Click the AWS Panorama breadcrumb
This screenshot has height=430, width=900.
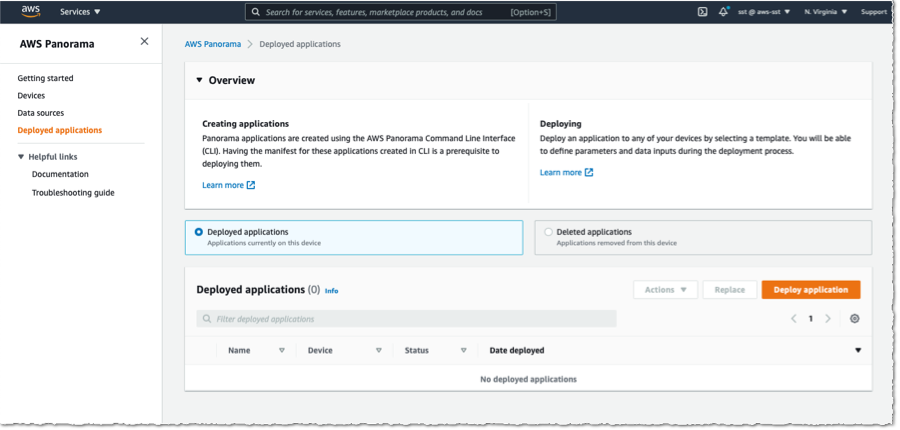(213, 44)
